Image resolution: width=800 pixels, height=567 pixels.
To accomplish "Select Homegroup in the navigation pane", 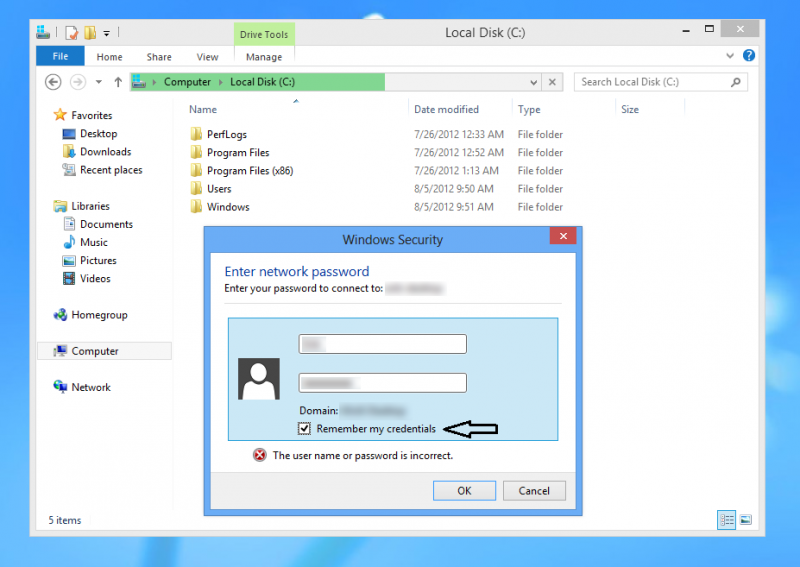I will 99,315.
